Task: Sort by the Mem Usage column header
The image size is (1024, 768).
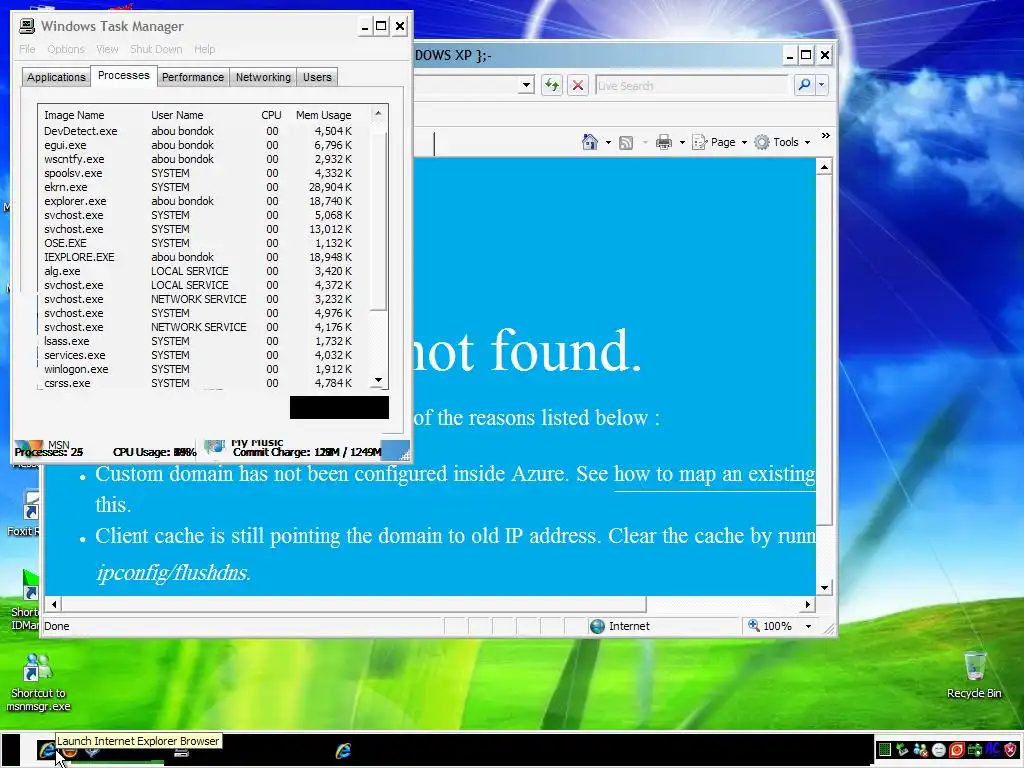Action: (x=324, y=115)
